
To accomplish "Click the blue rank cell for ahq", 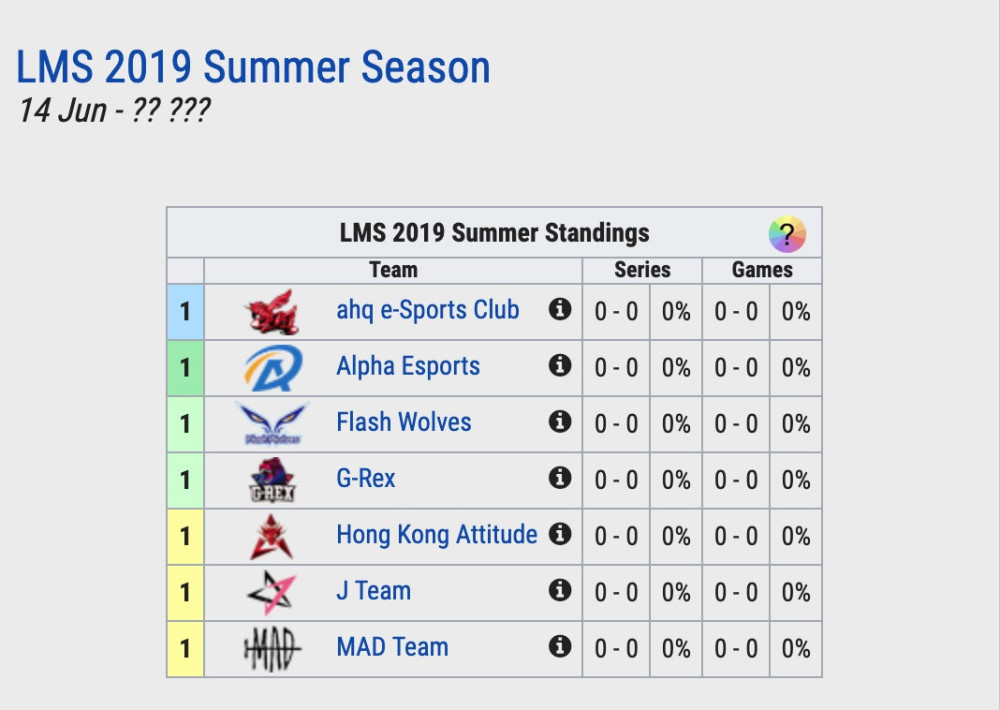I will pyautogui.click(x=185, y=312).
